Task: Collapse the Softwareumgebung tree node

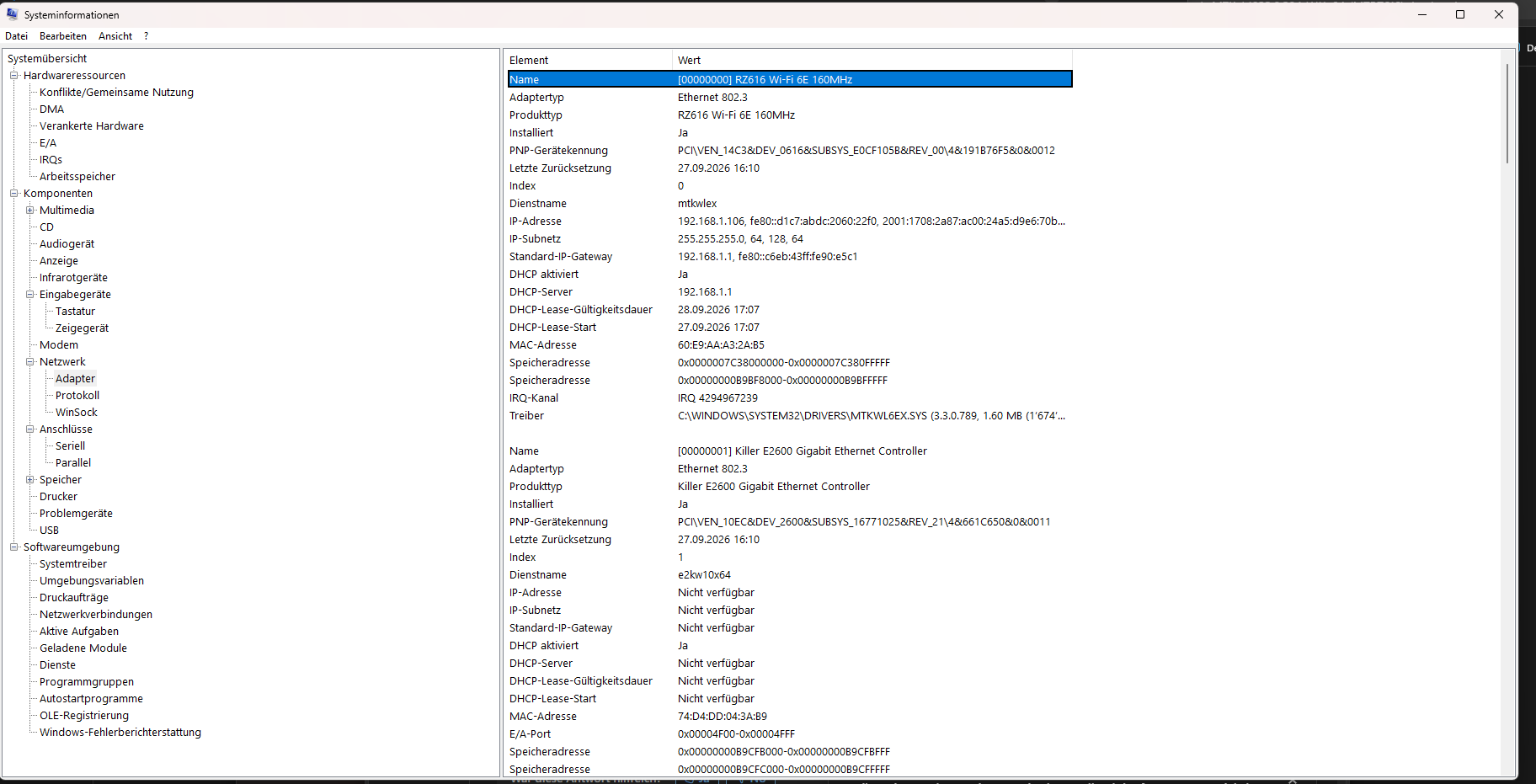Action: click(x=13, y=547)
